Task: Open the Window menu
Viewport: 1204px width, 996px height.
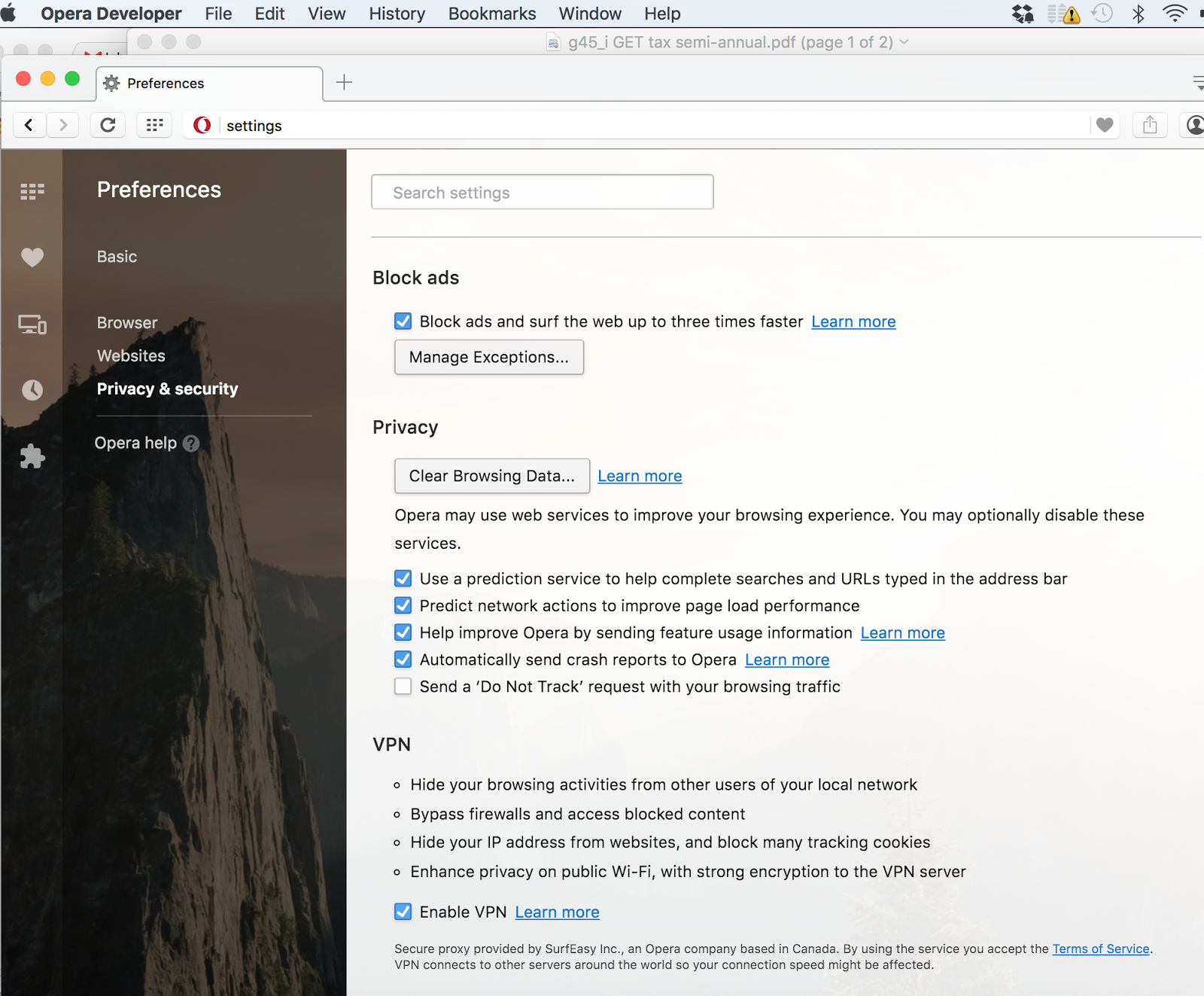Action: coord(590,14)
